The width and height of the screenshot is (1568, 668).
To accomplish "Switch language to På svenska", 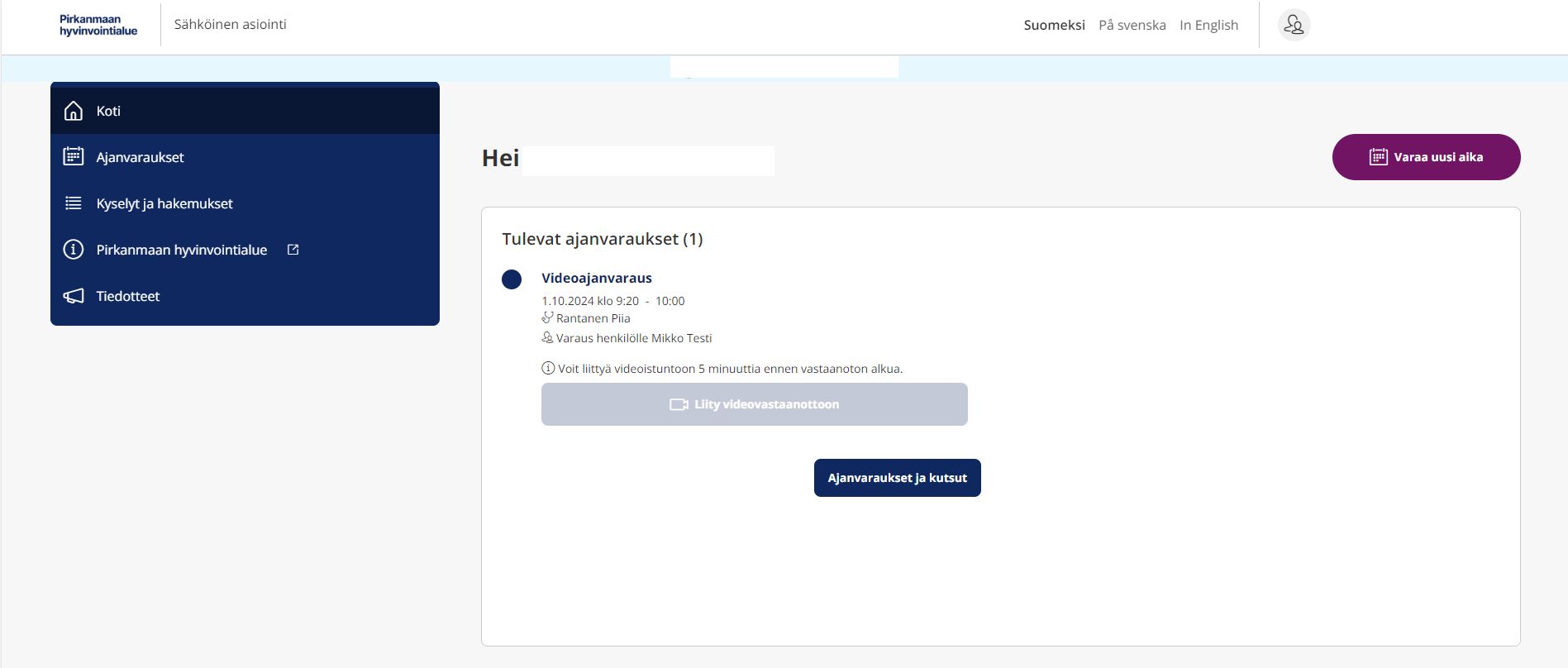I will coord(1132,25).
